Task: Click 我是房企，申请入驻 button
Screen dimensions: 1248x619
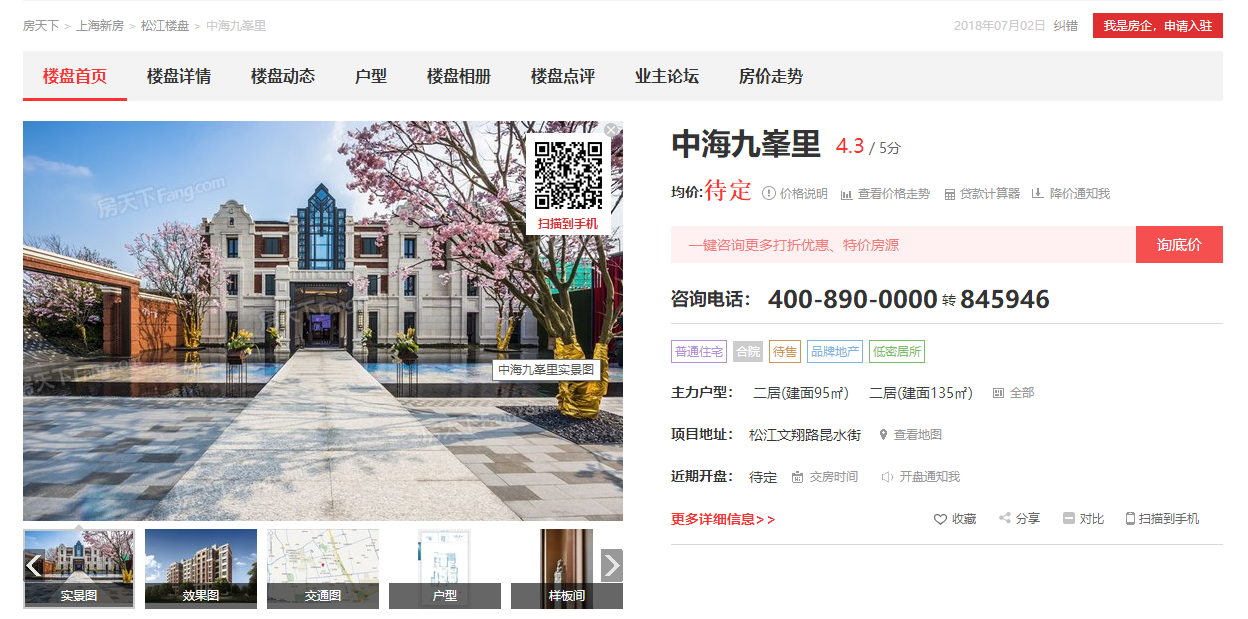Action: [x=1158, y=26]
